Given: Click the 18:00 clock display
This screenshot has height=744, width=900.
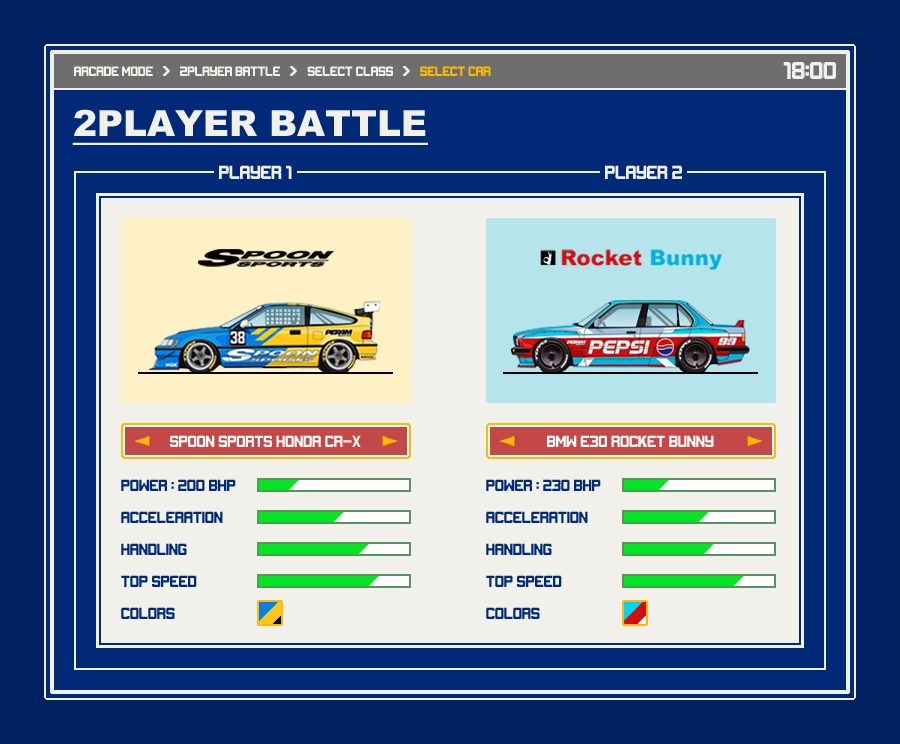Looking at the screenshot, I should tap(810, 71).
